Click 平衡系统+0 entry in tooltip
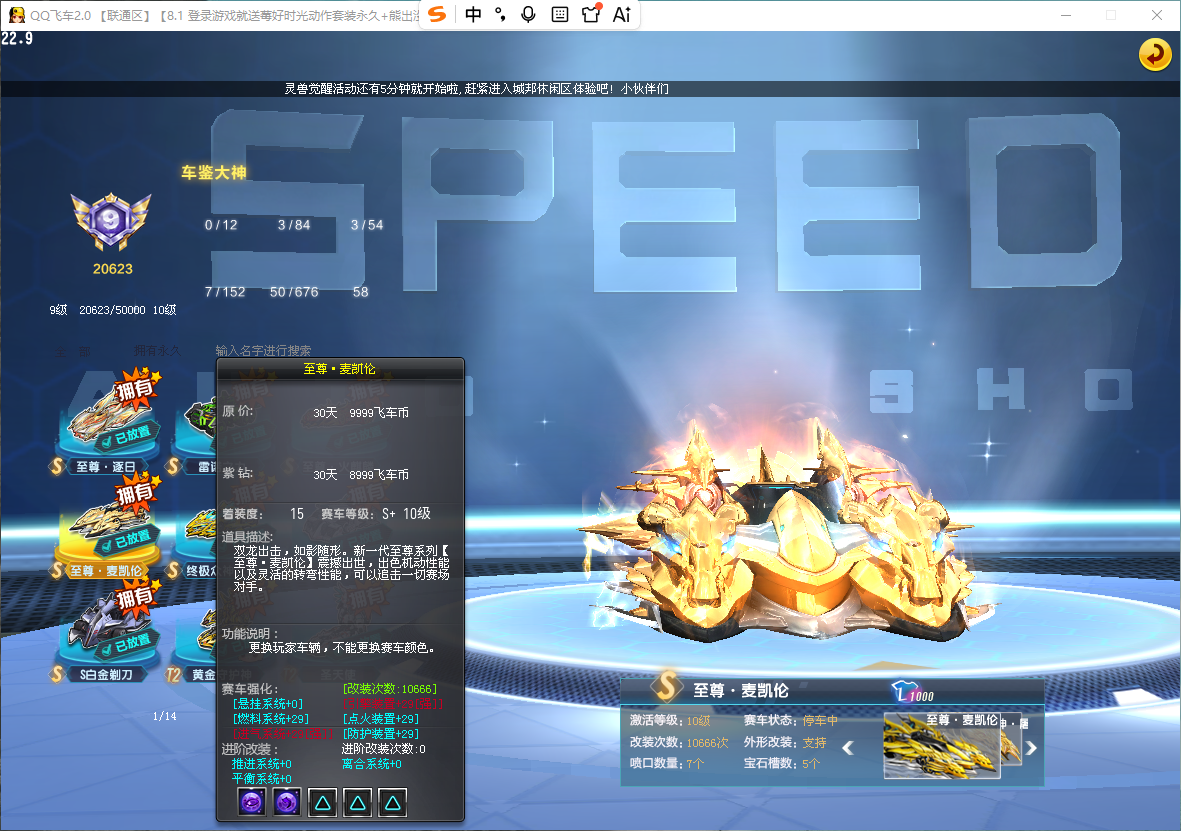Viewport: 1181px width, 831px height. 261,778
